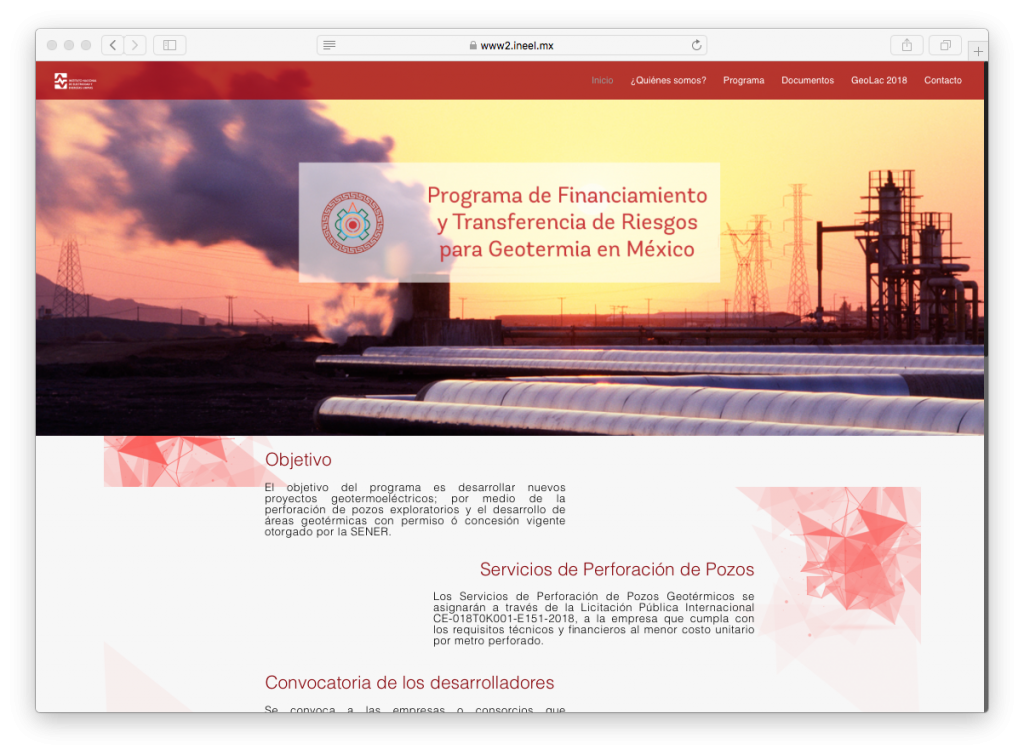1024x755 pixels.
Task: Go to the Programa section
Action: (743, 81)
